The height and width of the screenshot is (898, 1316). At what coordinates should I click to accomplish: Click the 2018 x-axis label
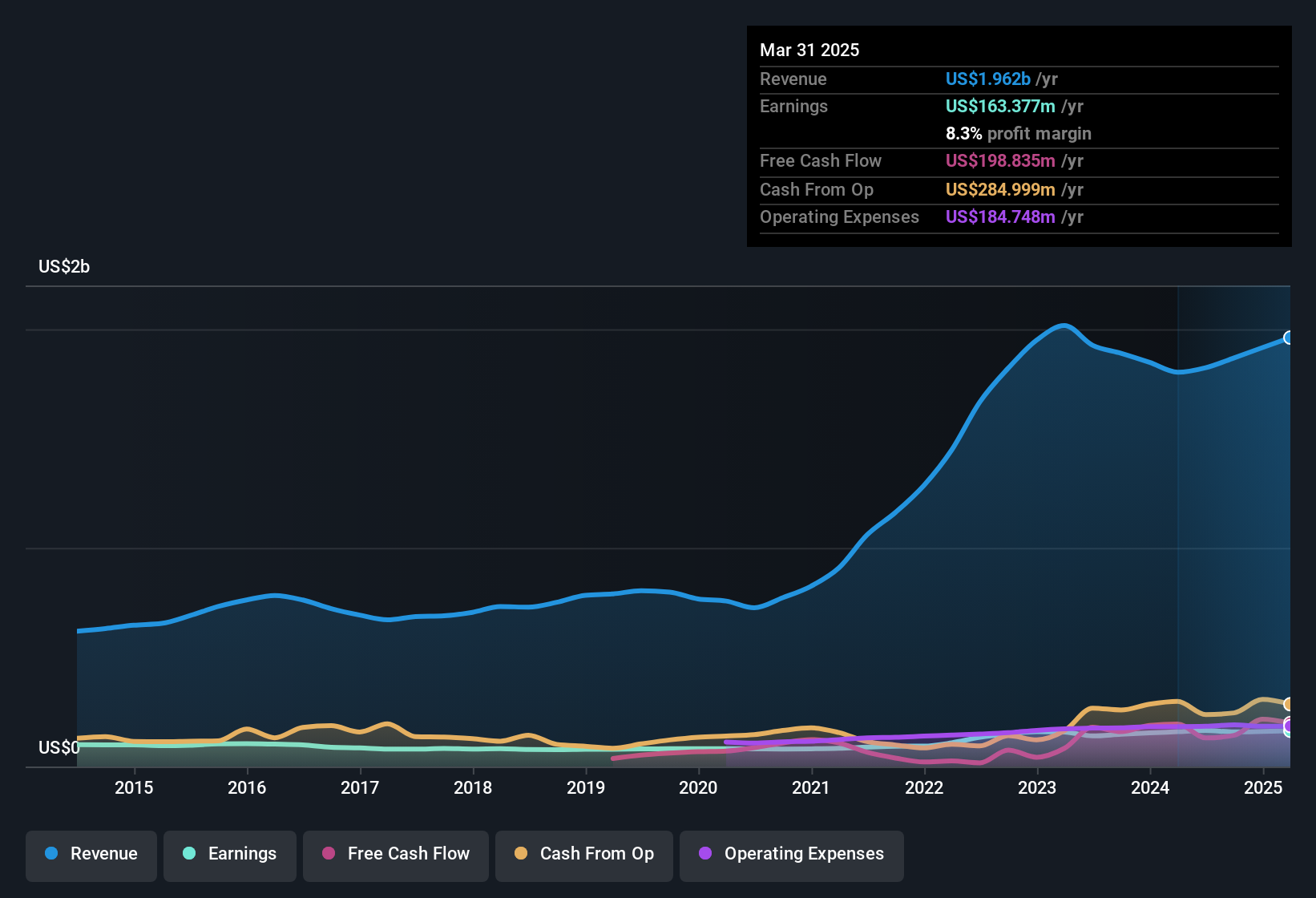coord(473,788)
